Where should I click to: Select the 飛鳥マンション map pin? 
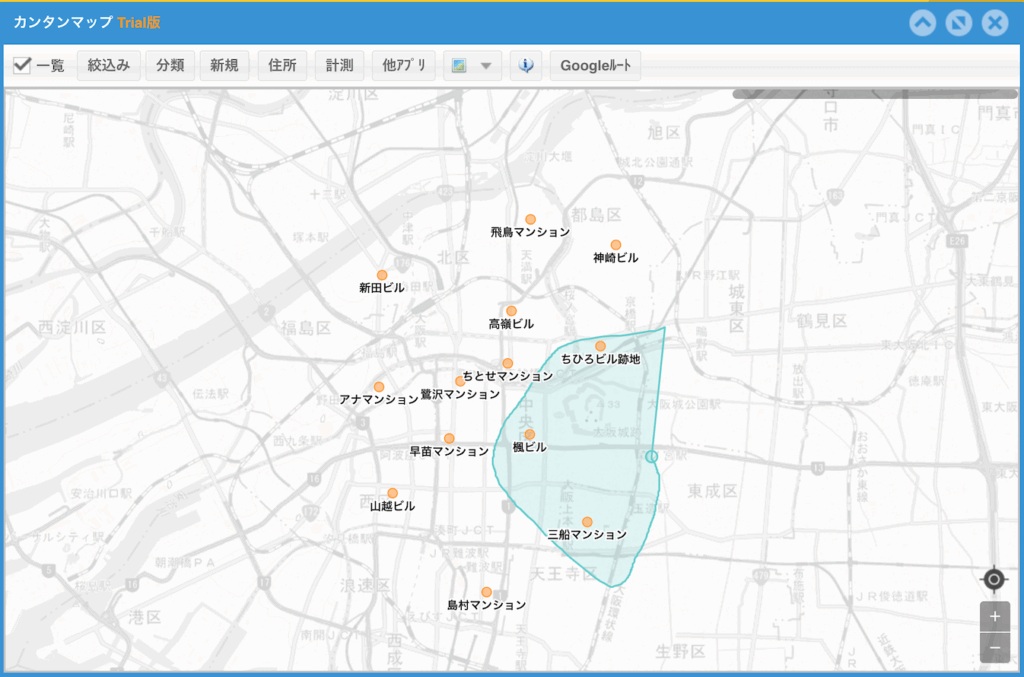(531, 219)
